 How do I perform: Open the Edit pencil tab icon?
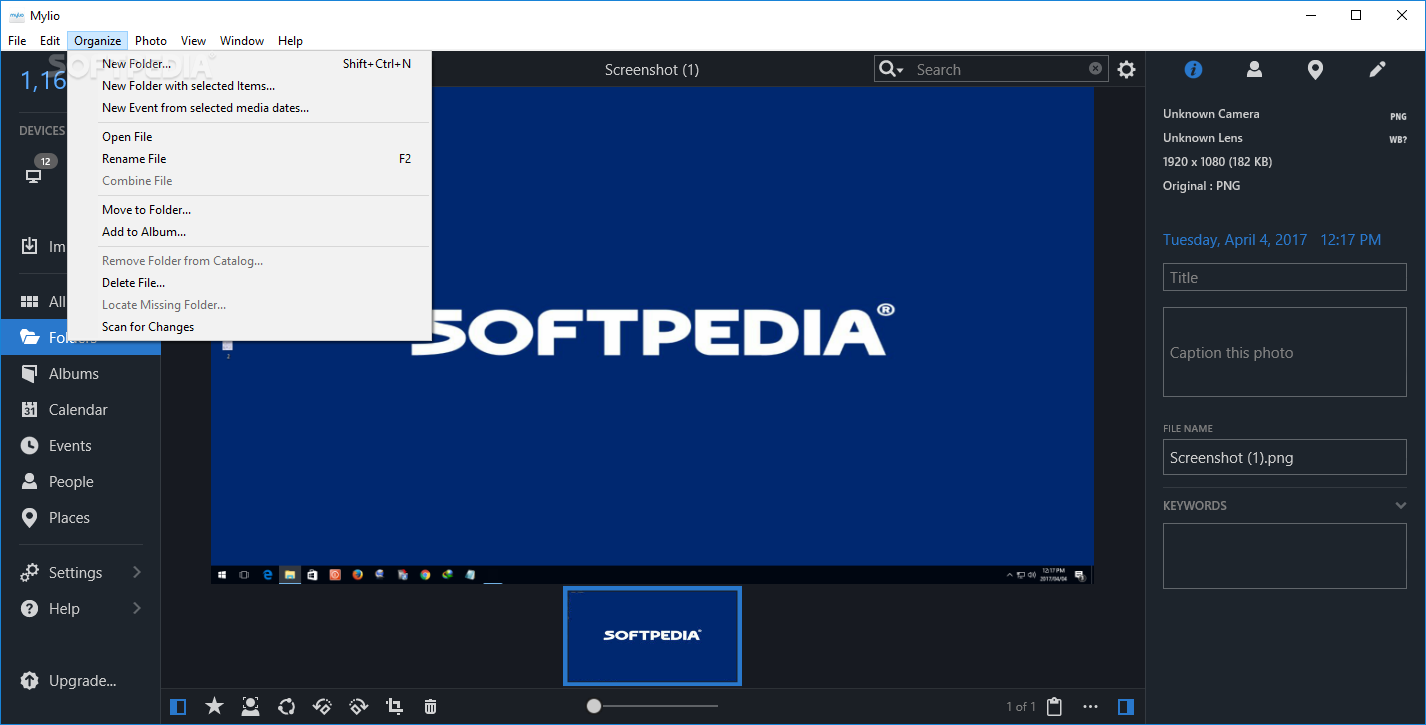coord(1377,69)
